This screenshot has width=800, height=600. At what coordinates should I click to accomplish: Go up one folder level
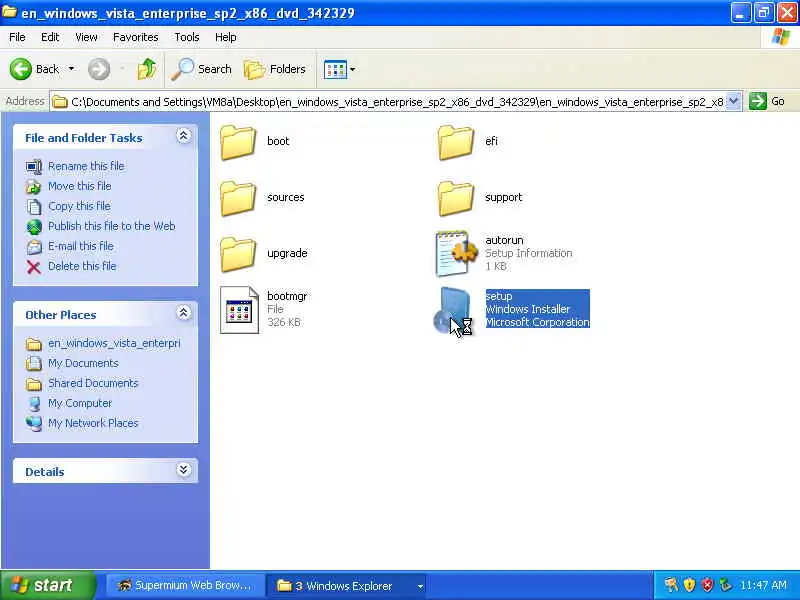[x=147, y=69]
